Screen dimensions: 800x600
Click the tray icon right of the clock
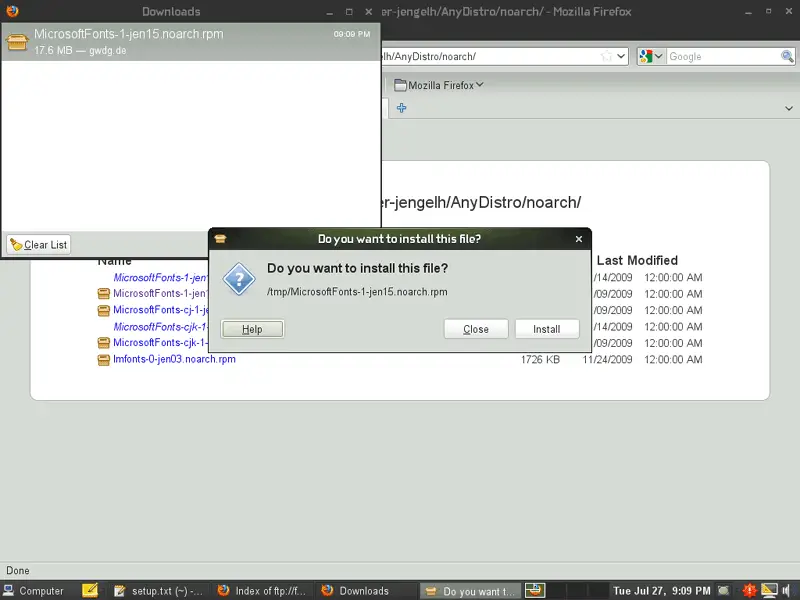pos(724,591)
